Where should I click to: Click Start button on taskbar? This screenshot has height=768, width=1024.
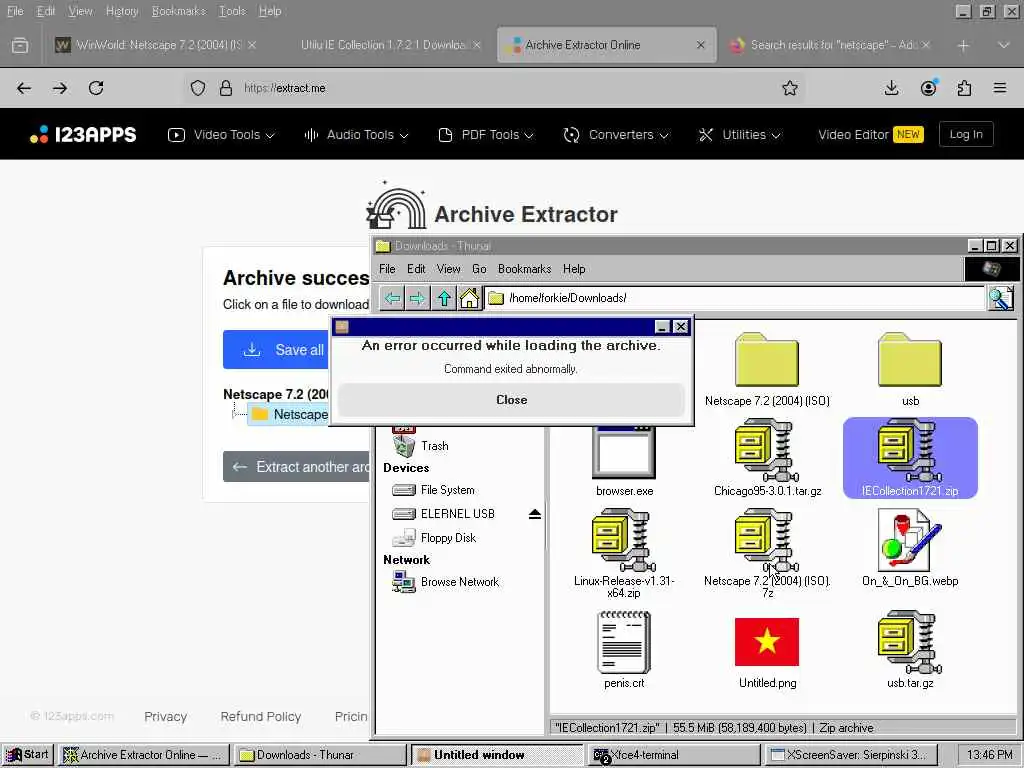pos(27,754)
